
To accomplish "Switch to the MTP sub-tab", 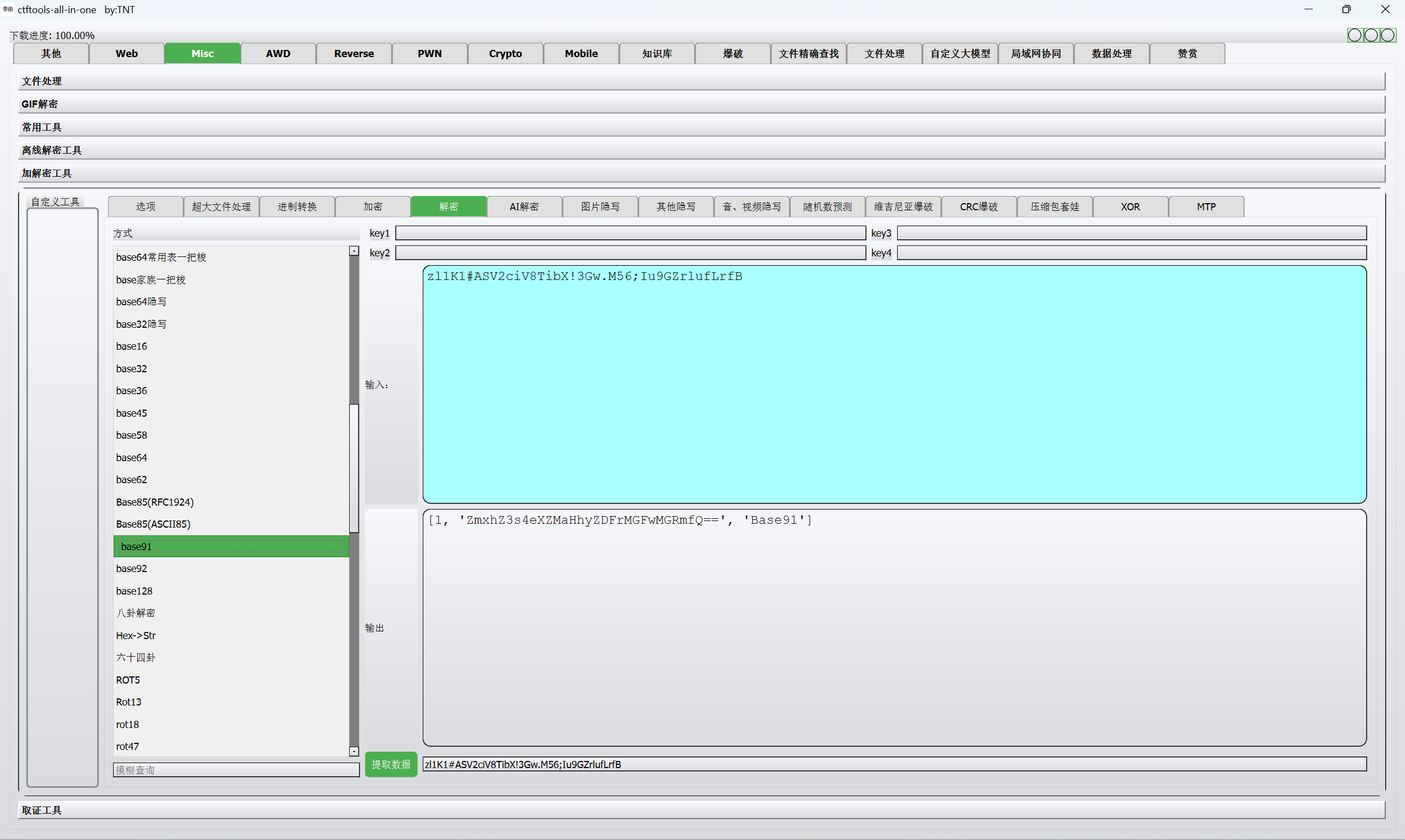I will (x=1206, y=206).
